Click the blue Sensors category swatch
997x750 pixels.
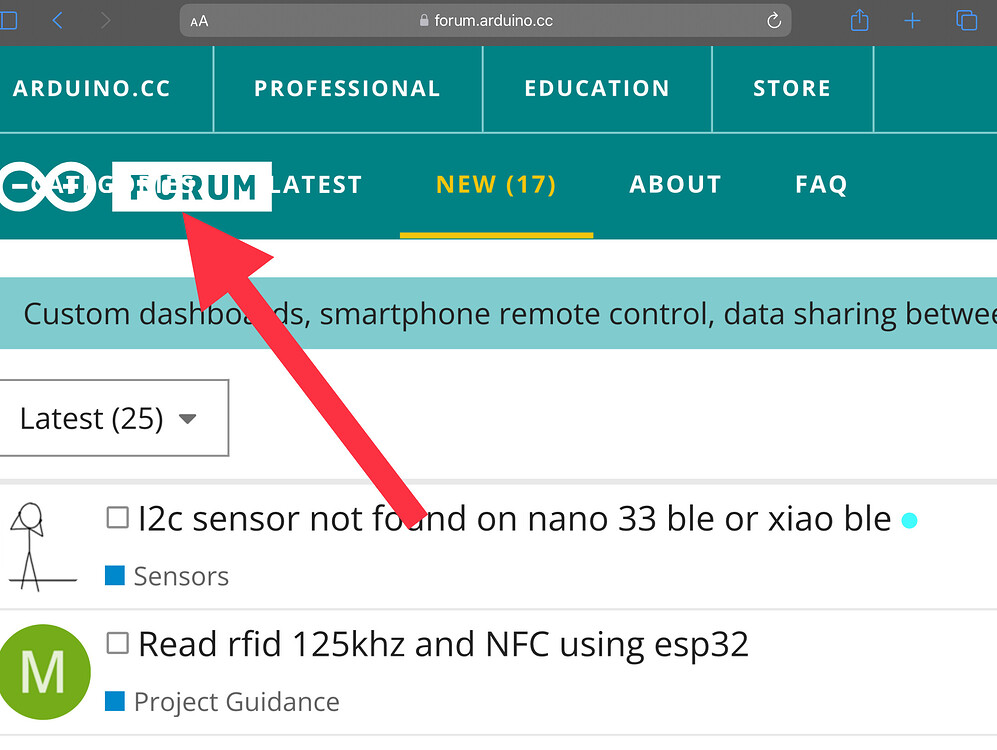tap(114, 575)
